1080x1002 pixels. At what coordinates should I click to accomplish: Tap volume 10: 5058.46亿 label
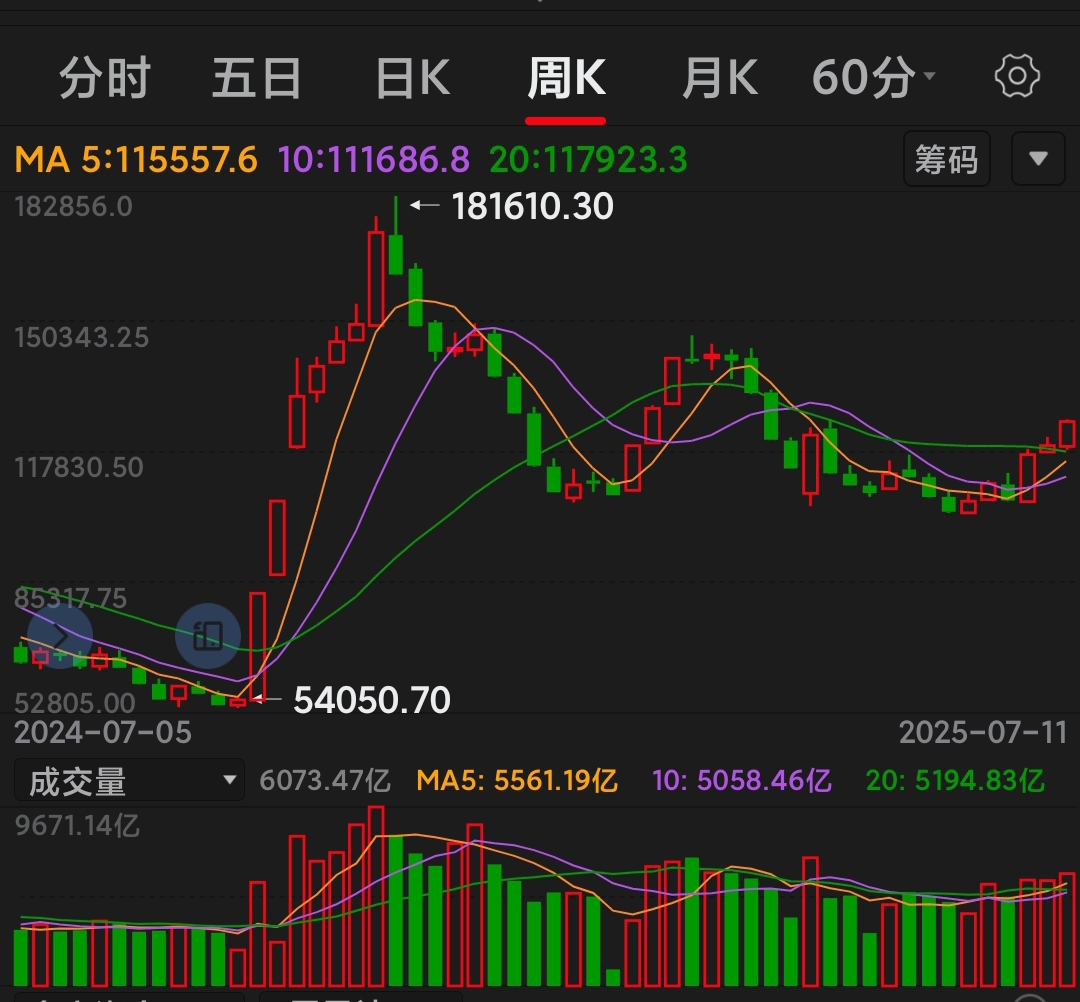(x=742, y=781)
